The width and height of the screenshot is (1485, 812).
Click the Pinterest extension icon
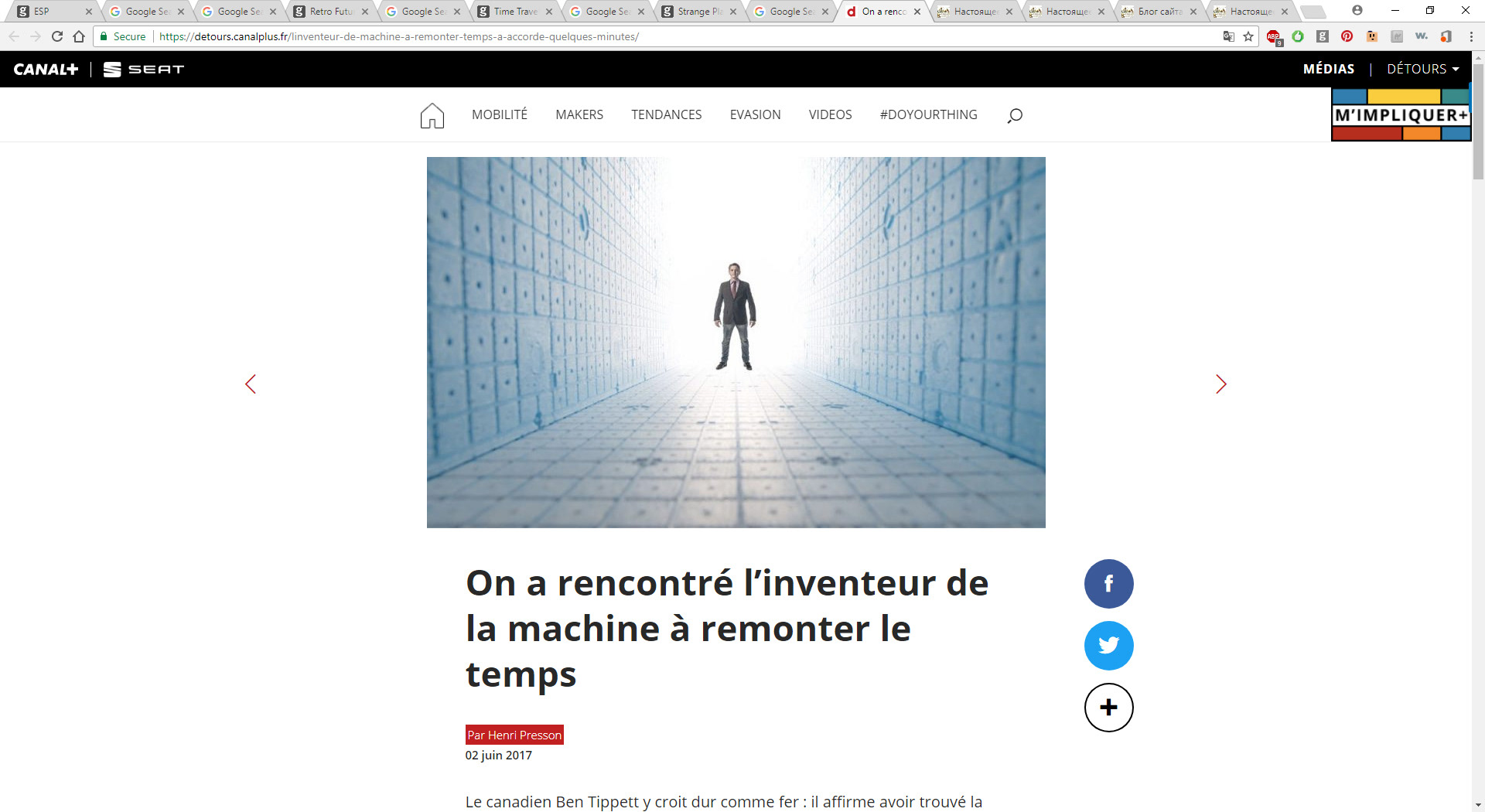pos(1347,36)
